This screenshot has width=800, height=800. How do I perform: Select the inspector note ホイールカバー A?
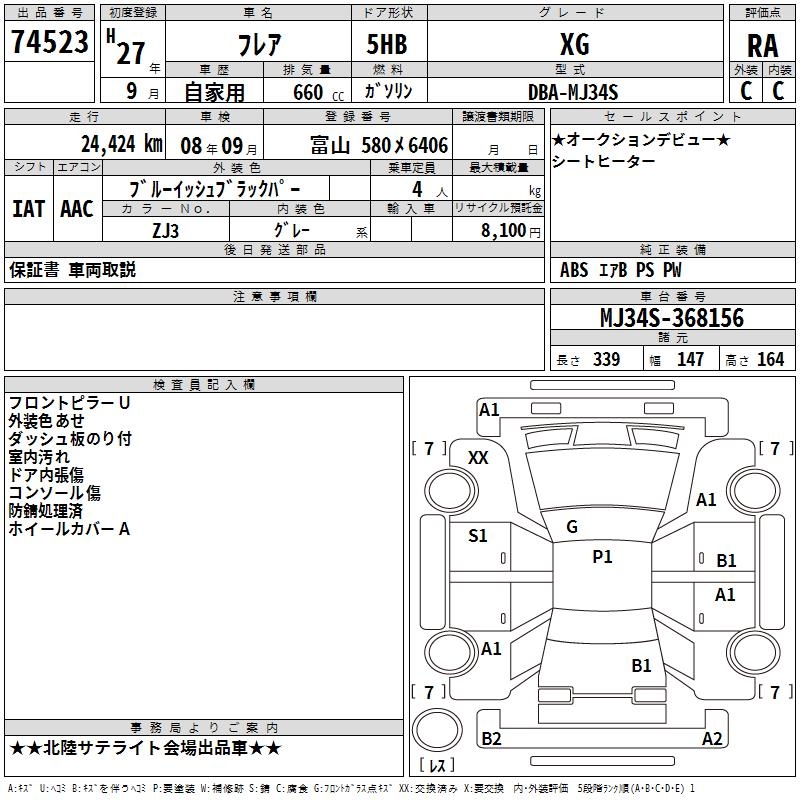point(69,529)
